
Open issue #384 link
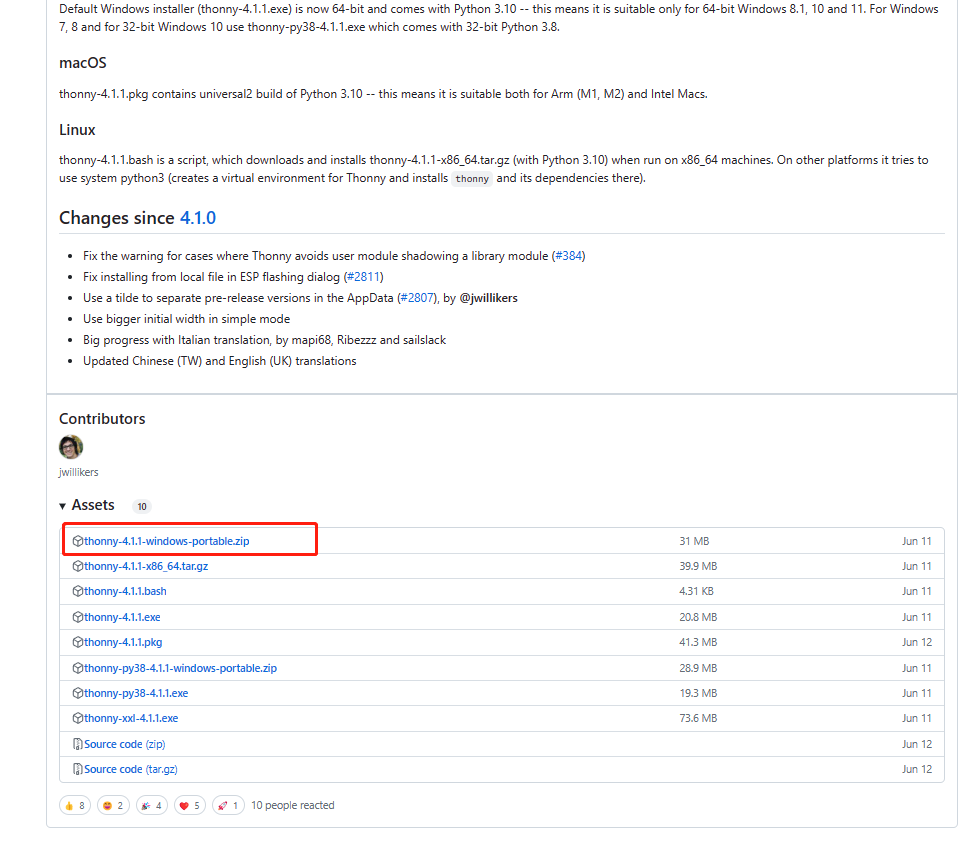pyautogui.click(x=568, y=256)
